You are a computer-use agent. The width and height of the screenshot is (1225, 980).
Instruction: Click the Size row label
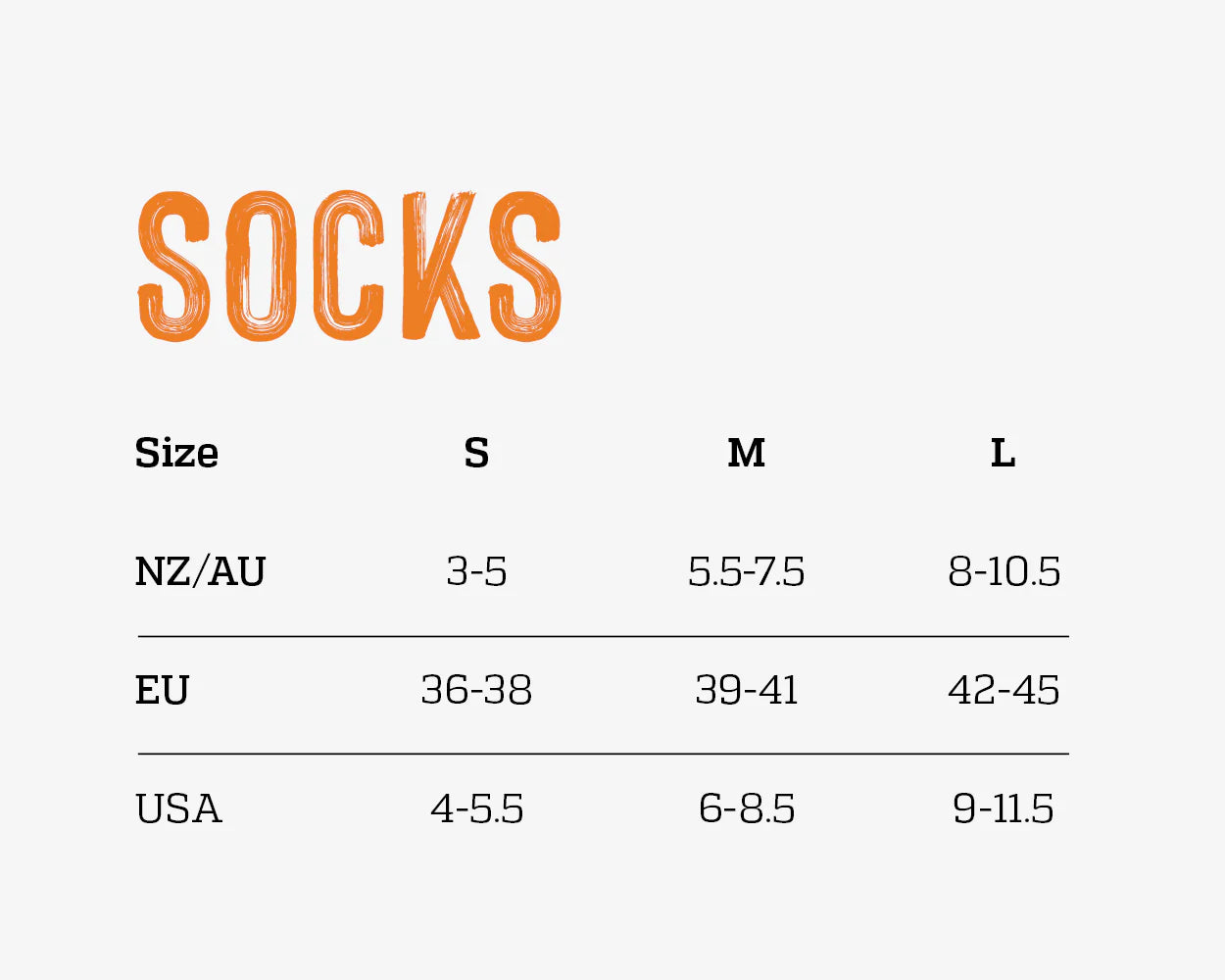pos(176,453)
